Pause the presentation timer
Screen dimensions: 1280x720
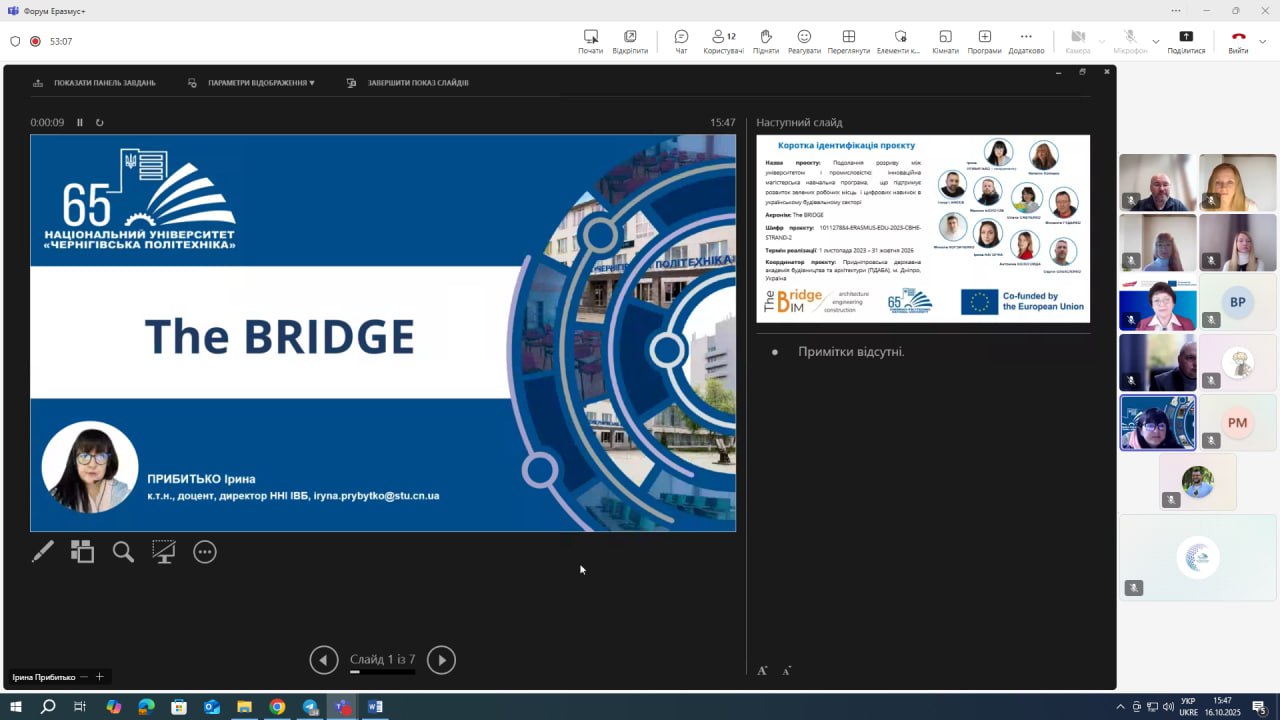[80, 123]
